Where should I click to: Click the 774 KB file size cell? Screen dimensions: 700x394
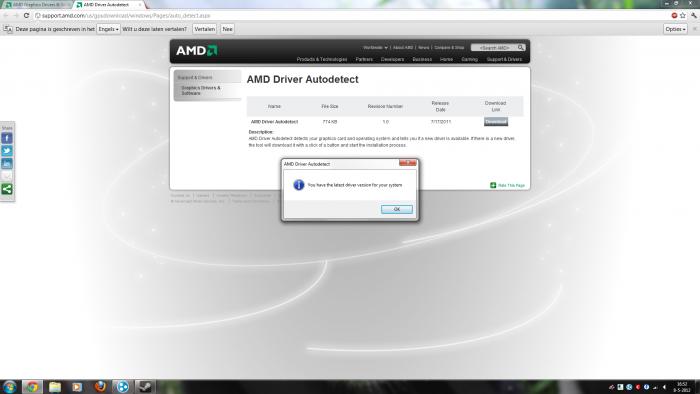coord(330,122)
